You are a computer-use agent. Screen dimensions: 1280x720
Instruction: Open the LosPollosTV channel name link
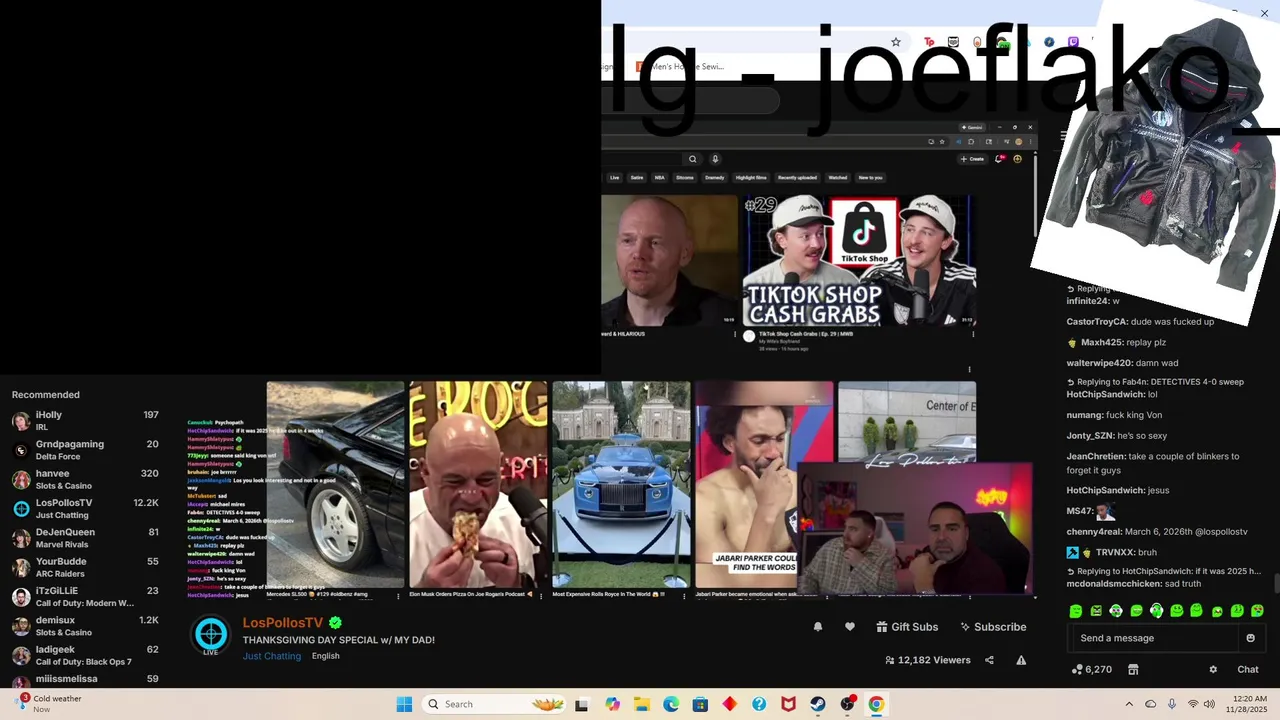click(x=283, y=623)
